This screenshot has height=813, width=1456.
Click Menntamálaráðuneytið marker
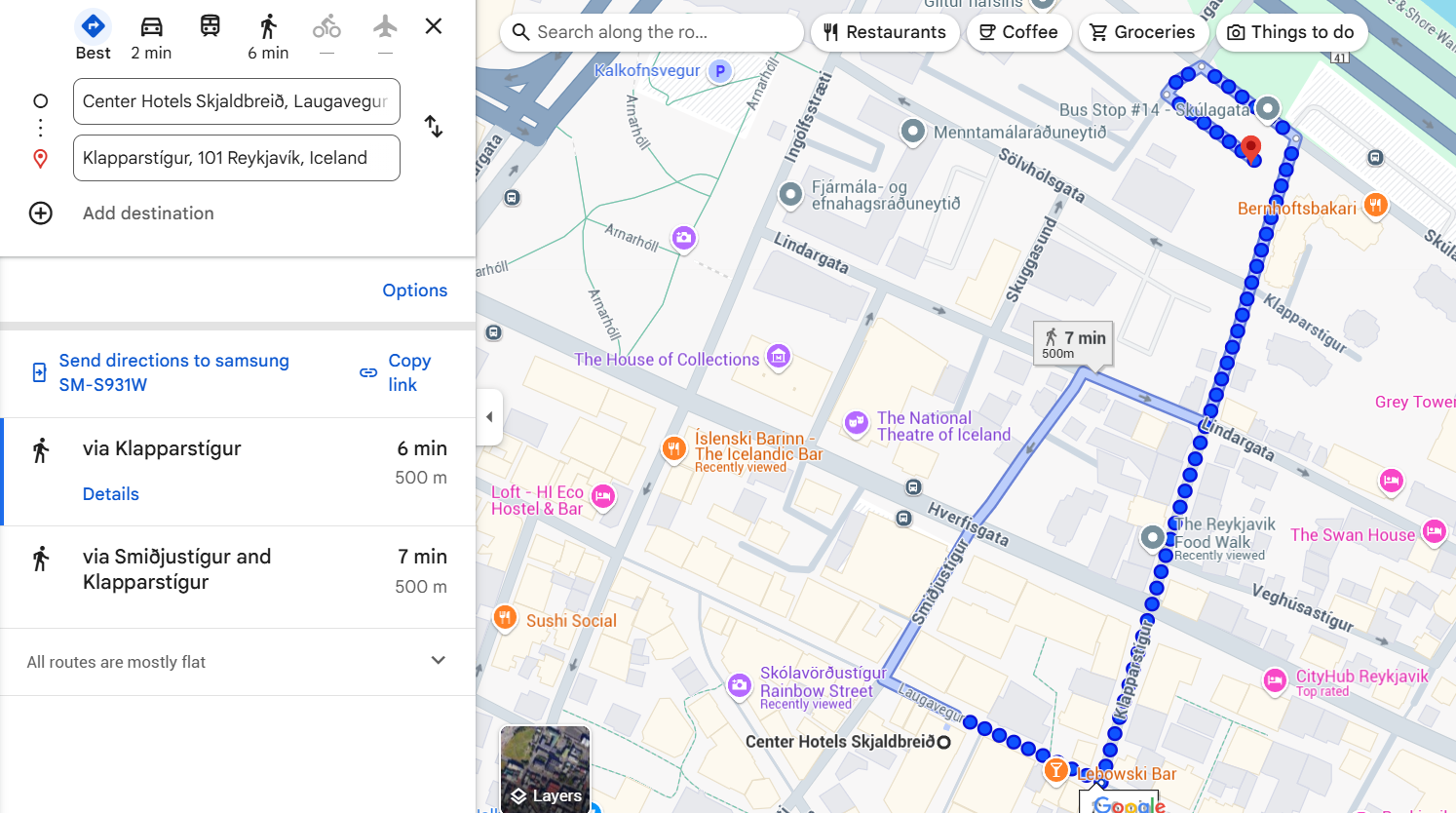912,131
